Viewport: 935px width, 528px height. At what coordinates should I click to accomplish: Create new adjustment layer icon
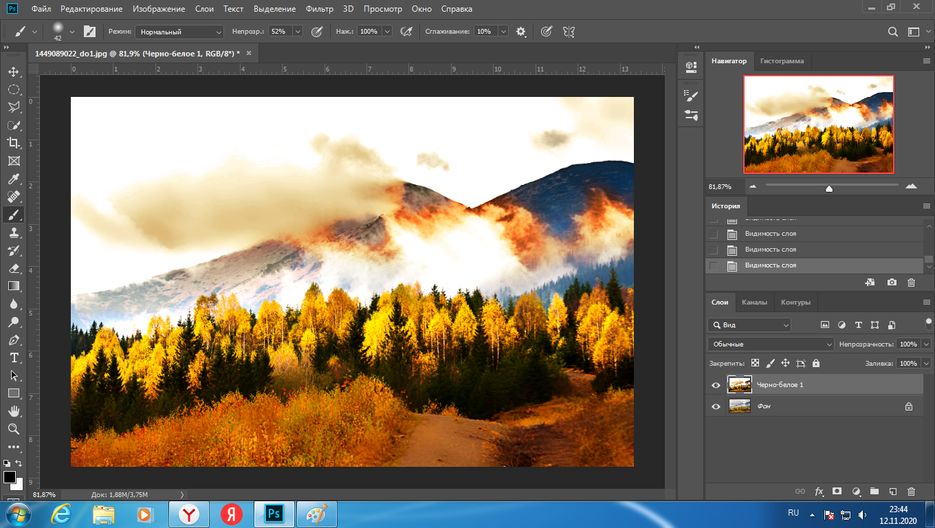[x=856, y=492]
